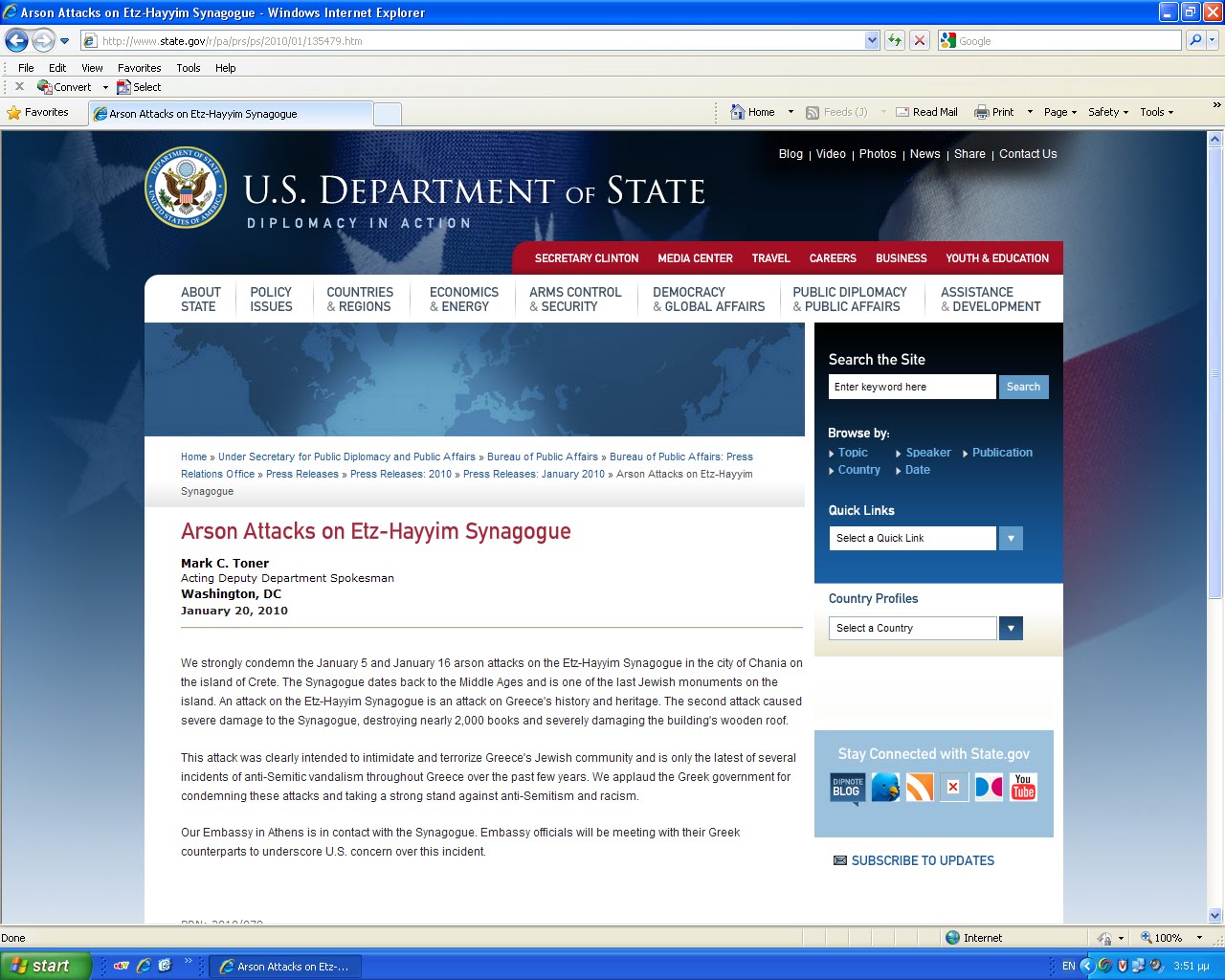1225x980 pixels.
Task: Click the Read Mail envelope icon
Action: [x=902, y=112]
